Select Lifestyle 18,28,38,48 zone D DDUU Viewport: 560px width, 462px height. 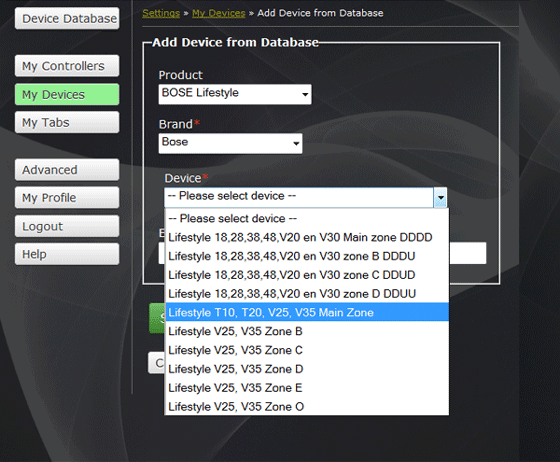[x=307, y=294]
